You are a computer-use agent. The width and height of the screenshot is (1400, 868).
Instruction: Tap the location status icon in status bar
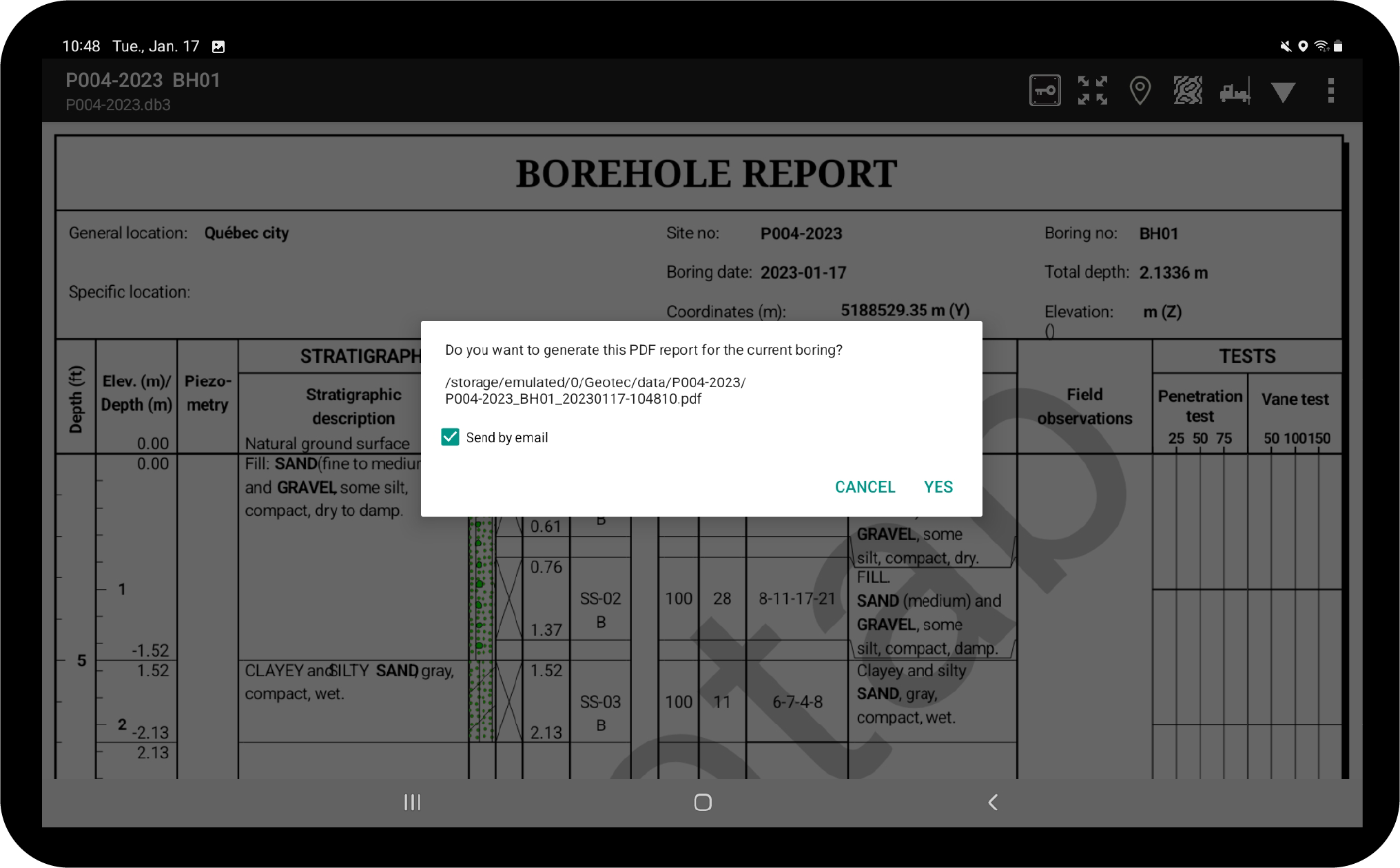[x=1303, y=46]
